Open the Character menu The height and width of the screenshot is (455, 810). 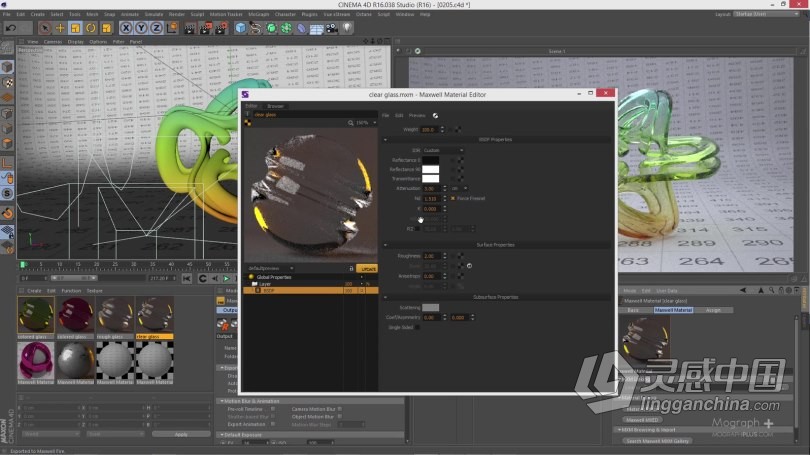point(285,14)
